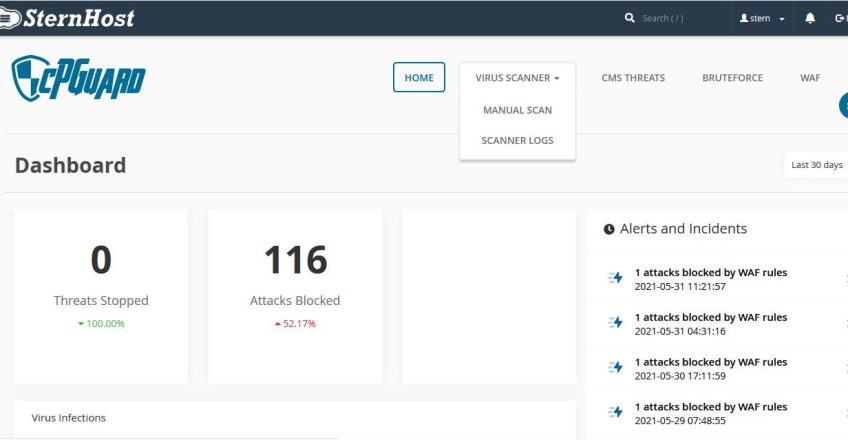Switch to the WAF tab
This screenshot has height=440, width=848.
(810, 77)
